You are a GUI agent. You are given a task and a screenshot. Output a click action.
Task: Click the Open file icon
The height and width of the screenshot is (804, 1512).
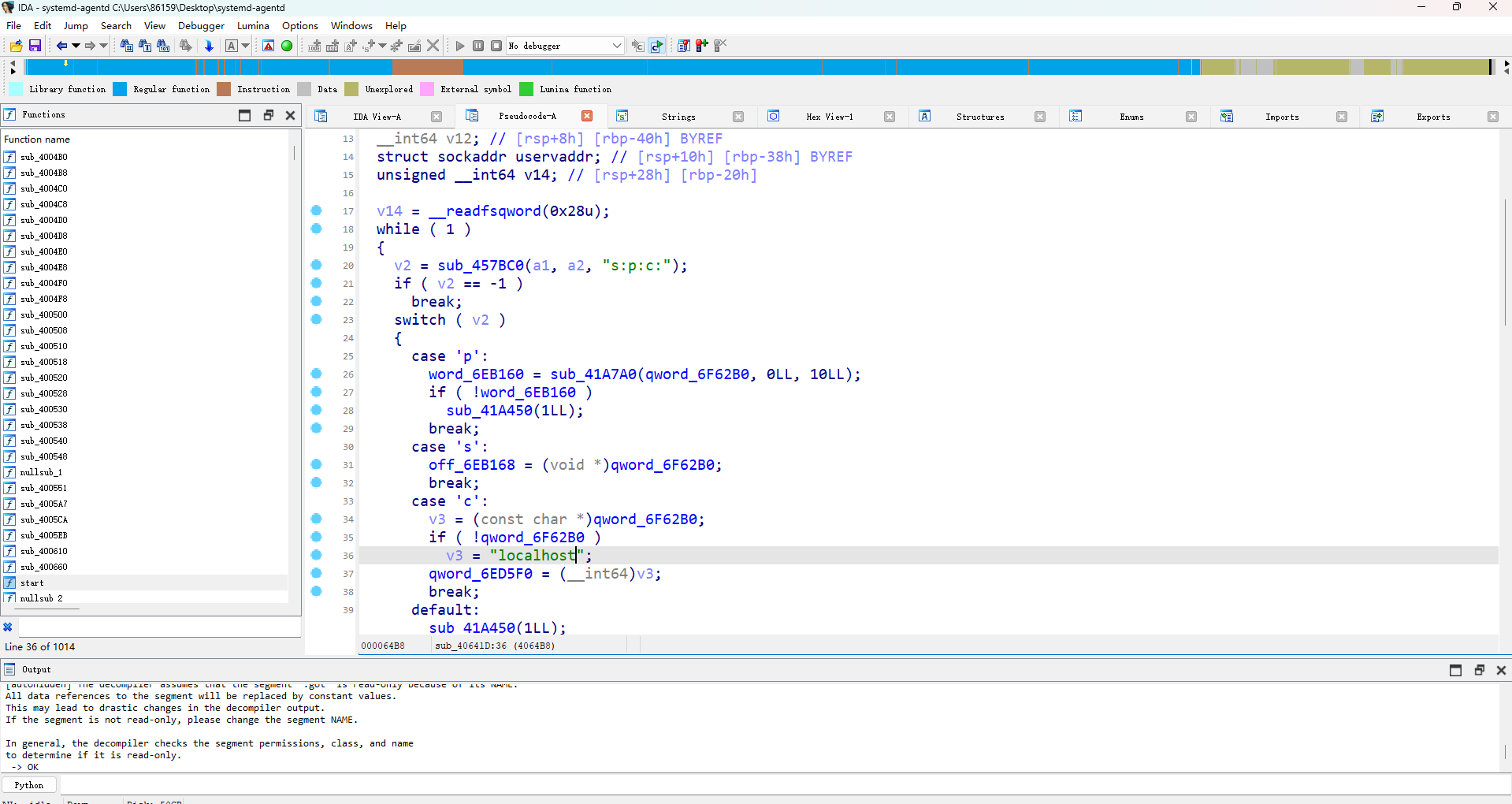(x=16, y=46)
